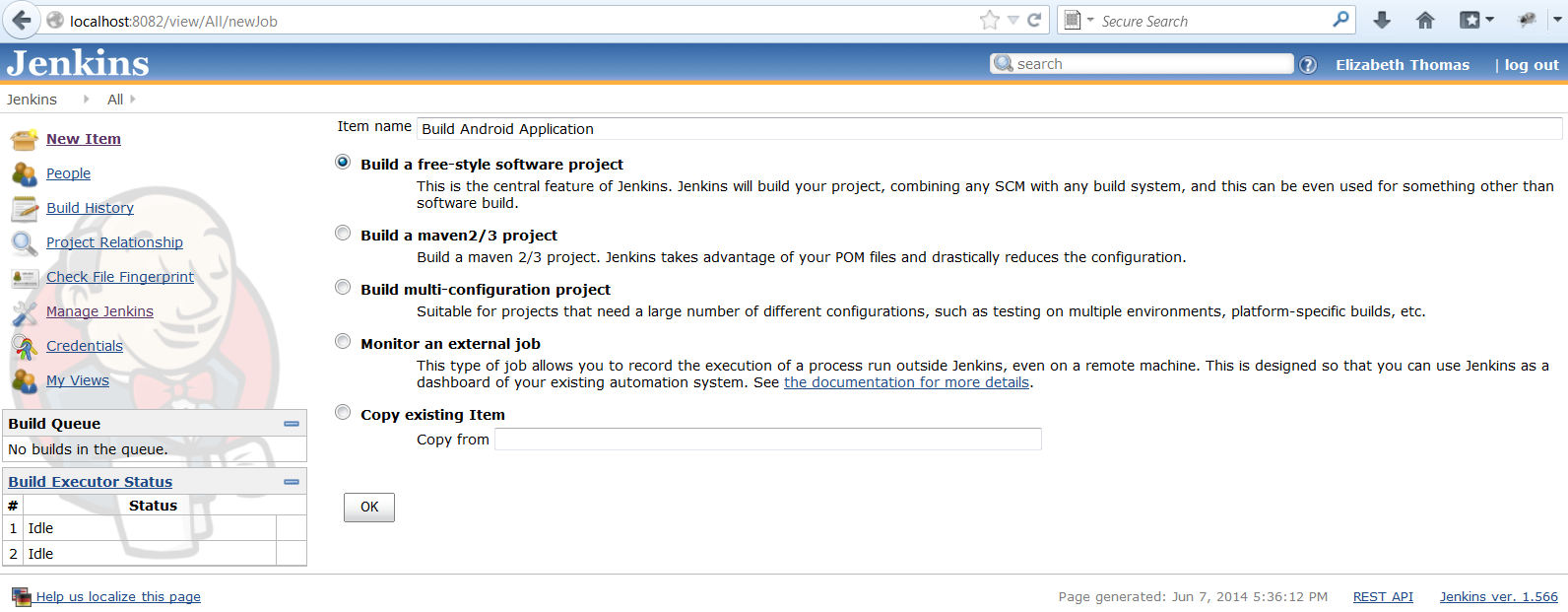Click the Secure Search magnifier icon
This screenshot has width=1568, height=612.
point(1340,19)
